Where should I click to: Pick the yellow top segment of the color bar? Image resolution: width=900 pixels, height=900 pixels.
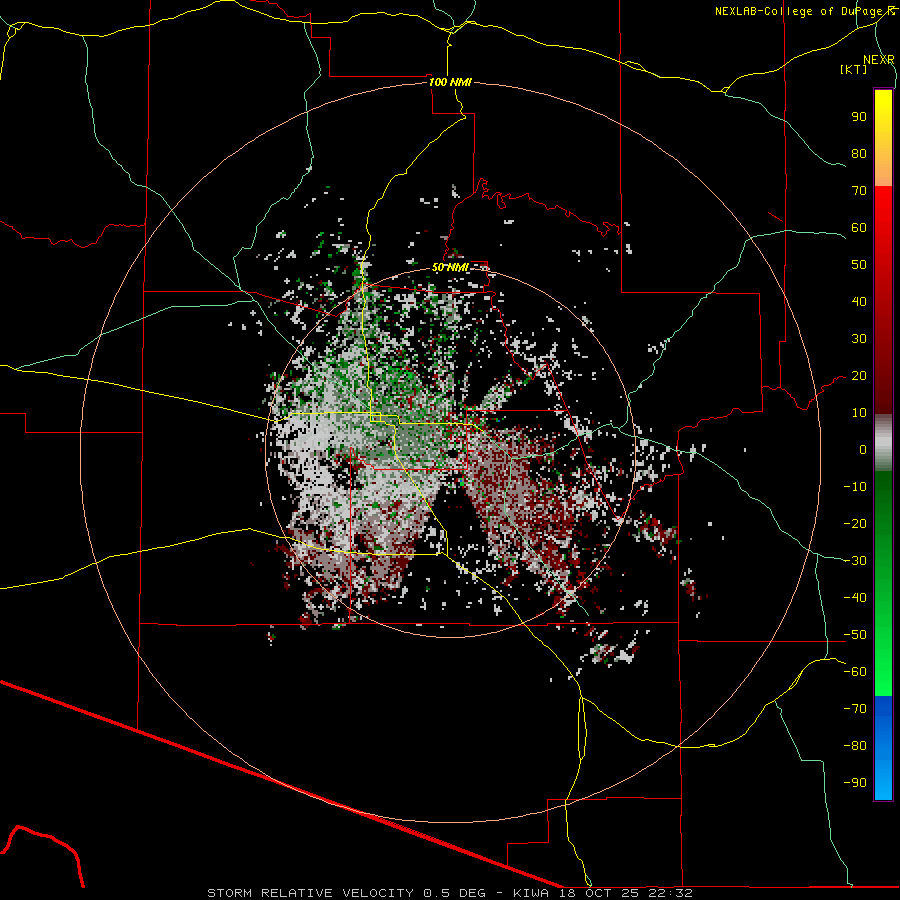[883, 138]
